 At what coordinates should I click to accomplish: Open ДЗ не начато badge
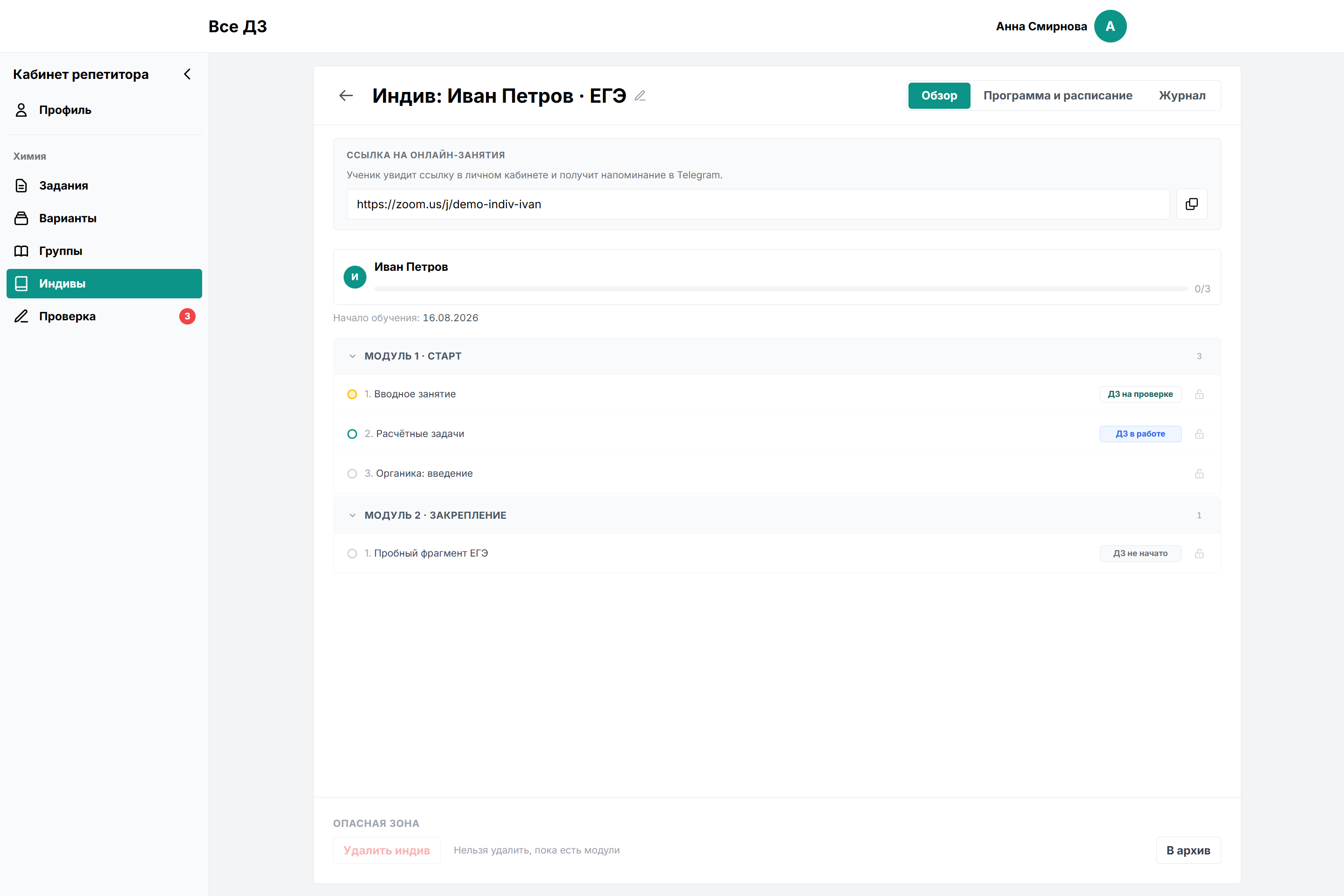[x=1140, y=554]
